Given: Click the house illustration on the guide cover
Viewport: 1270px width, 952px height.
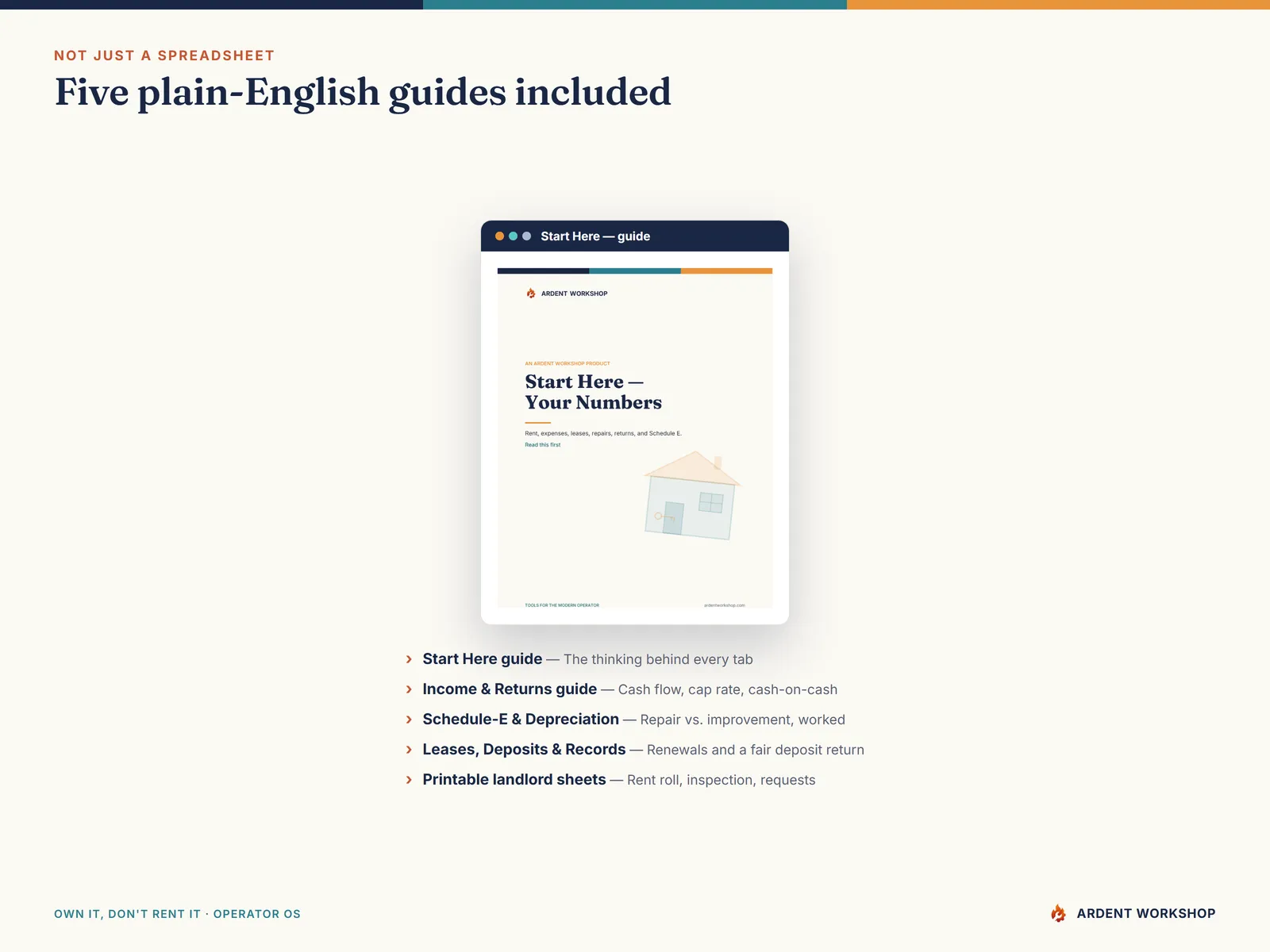Looking at the screenshot, I should click(x=691, y=496).
